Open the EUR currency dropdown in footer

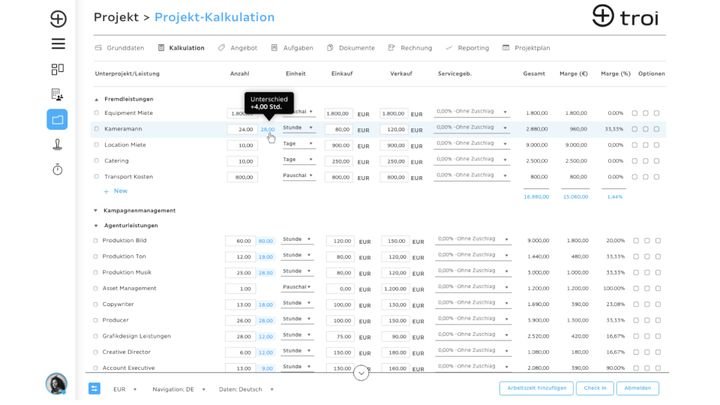(125, 389)
